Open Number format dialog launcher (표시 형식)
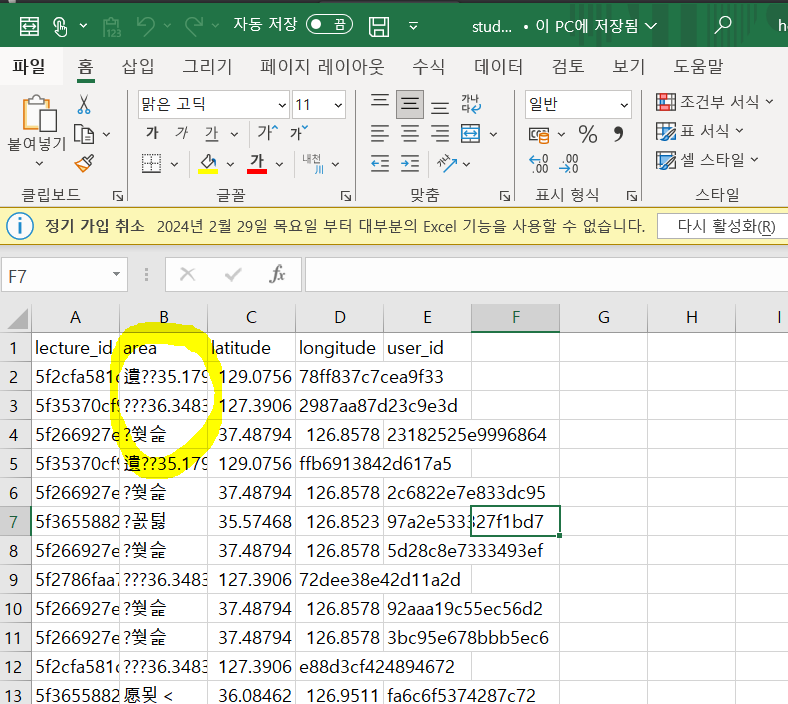This screenshot has height=704, width=788. coord(632,196)
